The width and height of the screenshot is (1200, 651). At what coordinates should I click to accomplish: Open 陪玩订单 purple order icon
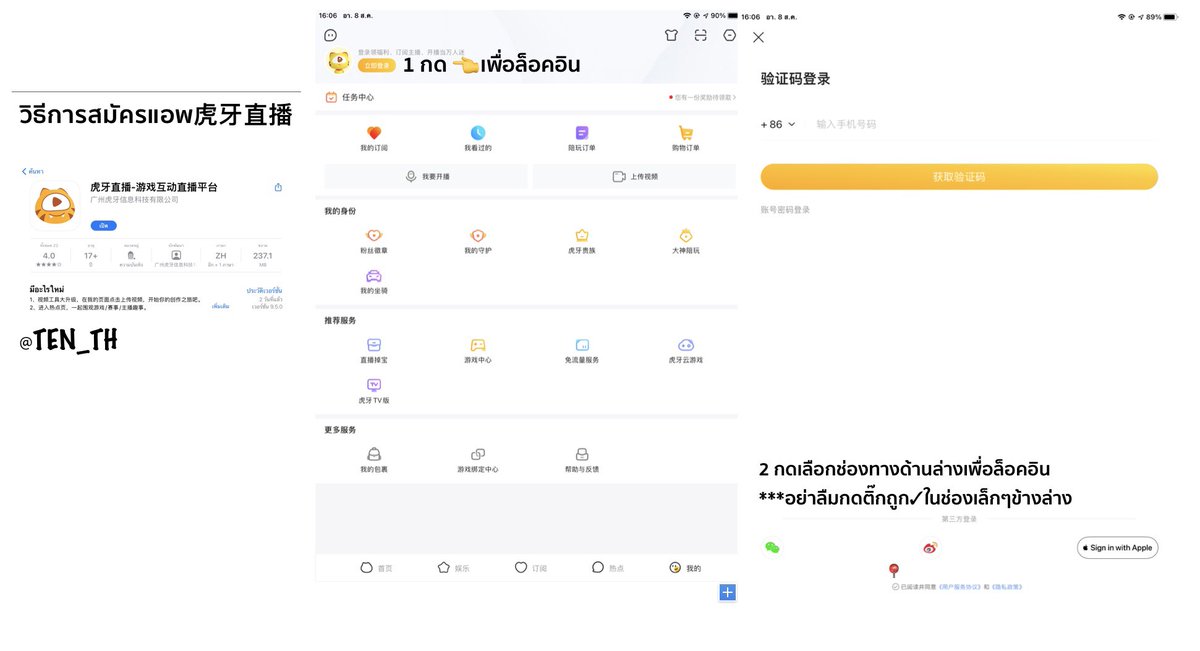582,133
